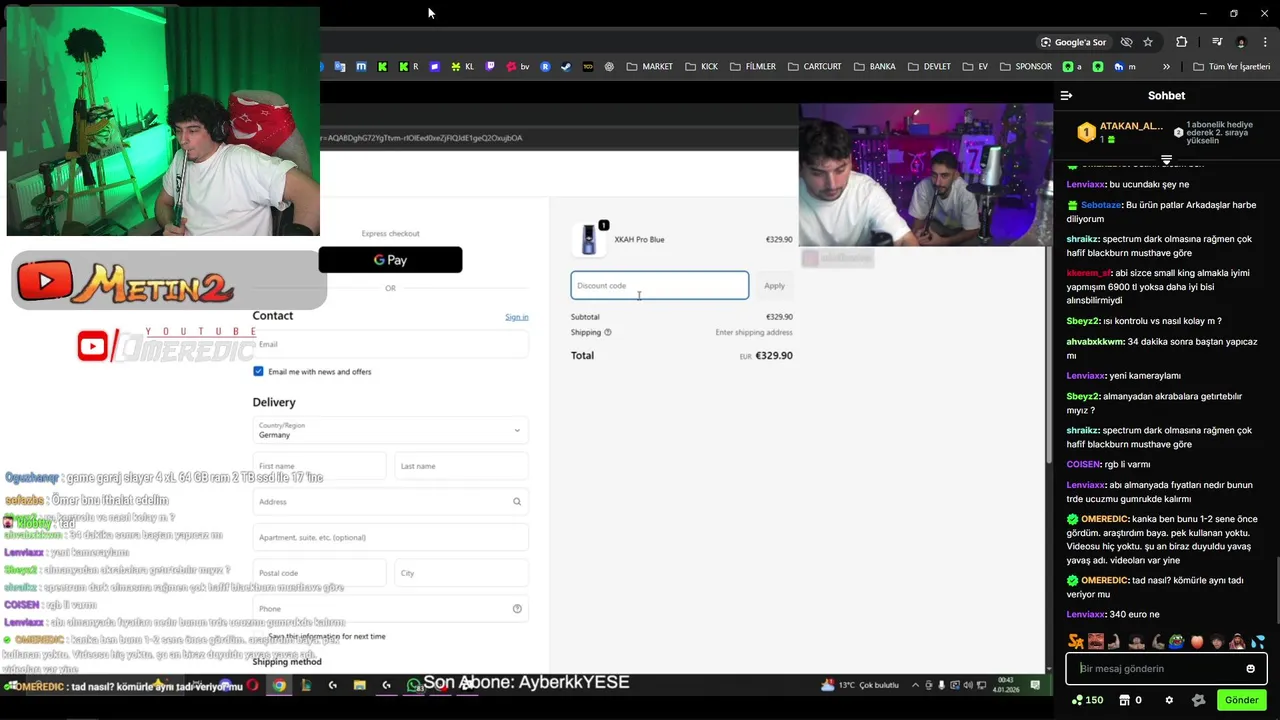Viewport: 1280px width, 720px height.
Task: Open the Sign in link
Action: pyautogui.click(x=516, y=317)
